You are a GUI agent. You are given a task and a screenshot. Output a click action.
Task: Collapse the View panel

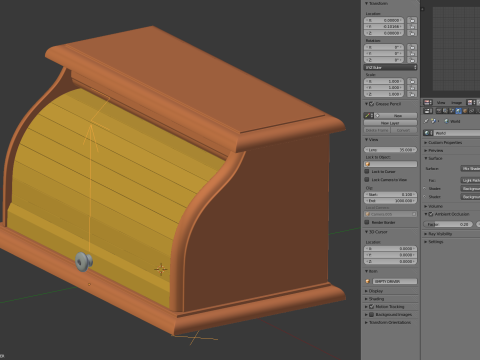coord(366,139)
